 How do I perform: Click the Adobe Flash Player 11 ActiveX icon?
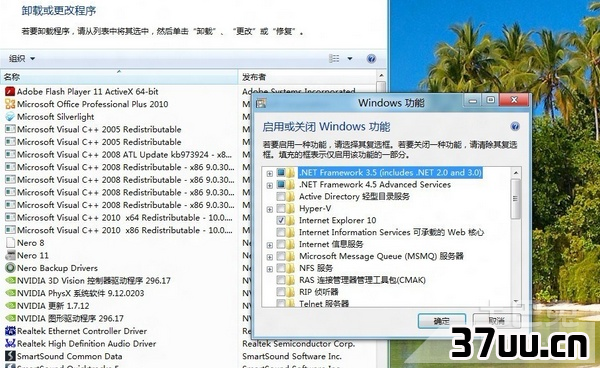[10, 91]
